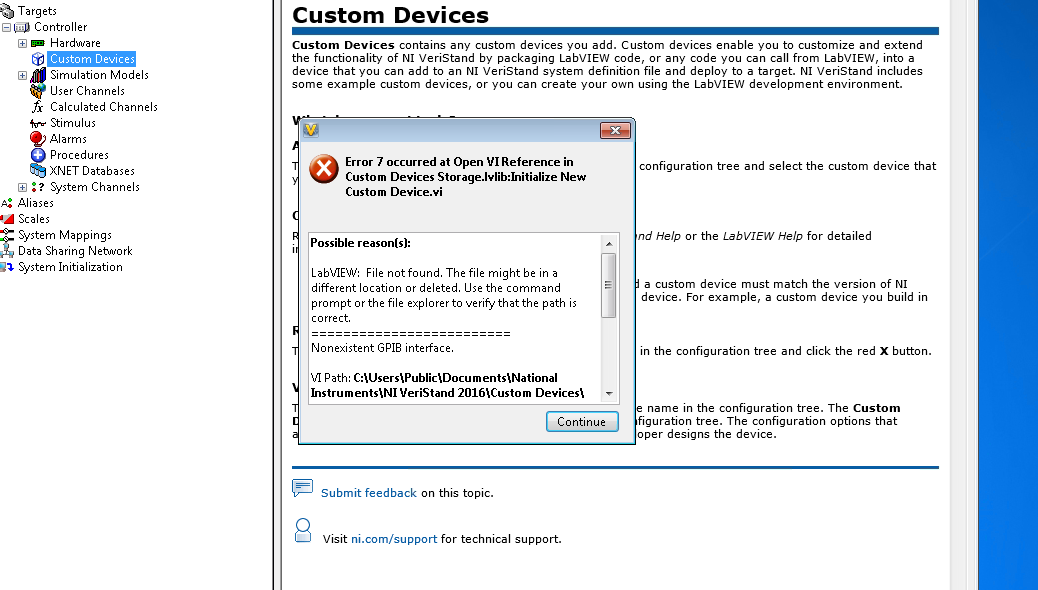Screen dimensions: 1038x590
Task: Open the ni.com/support link
Action: (393, 539)
